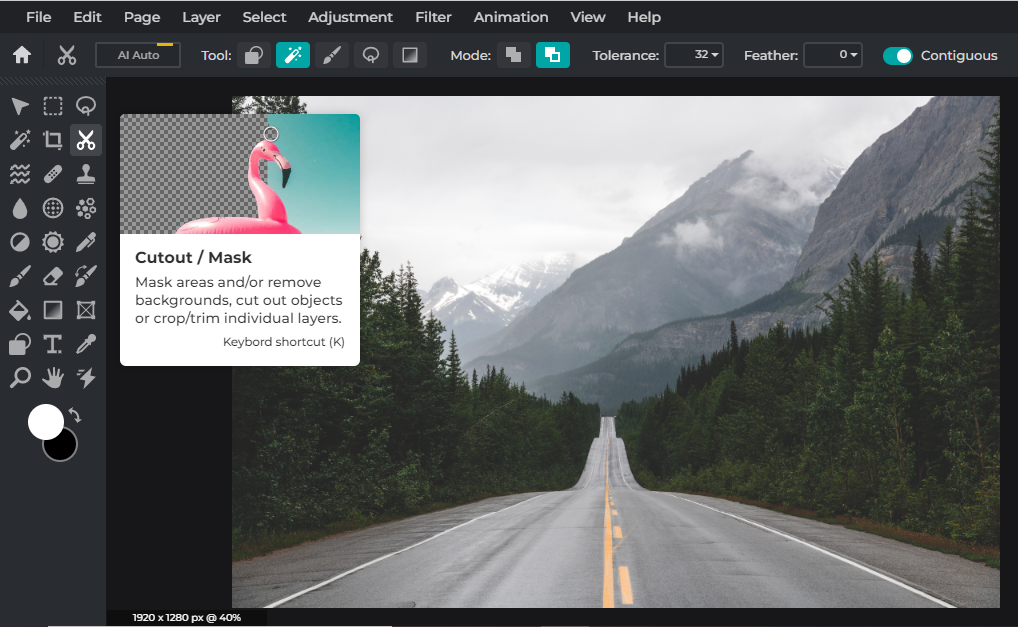Open the Animation menu
1018x627 pixels.
tap(511, 17)
